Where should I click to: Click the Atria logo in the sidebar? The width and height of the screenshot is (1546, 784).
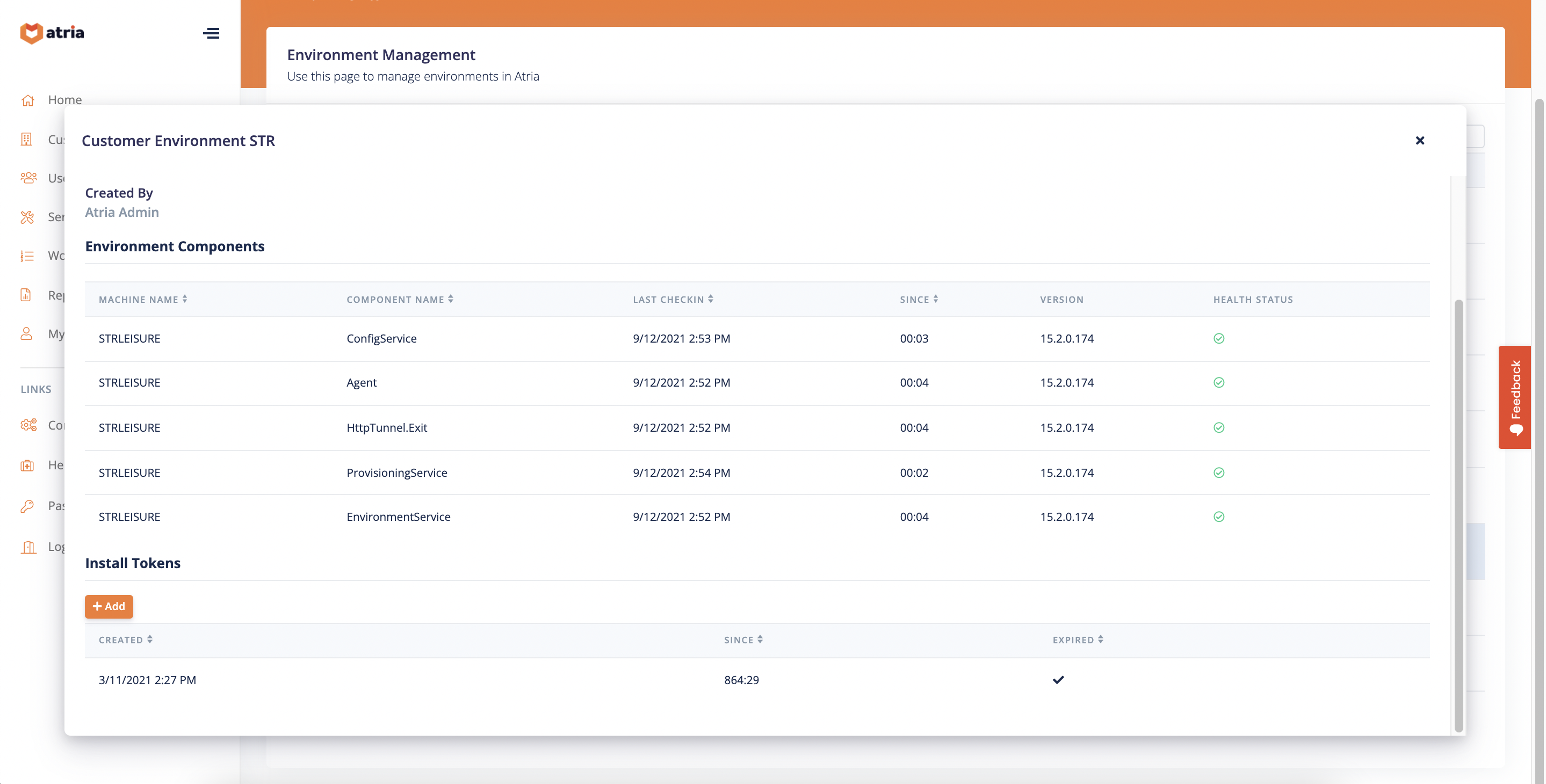pyautogui.click(x=52, y=33)
